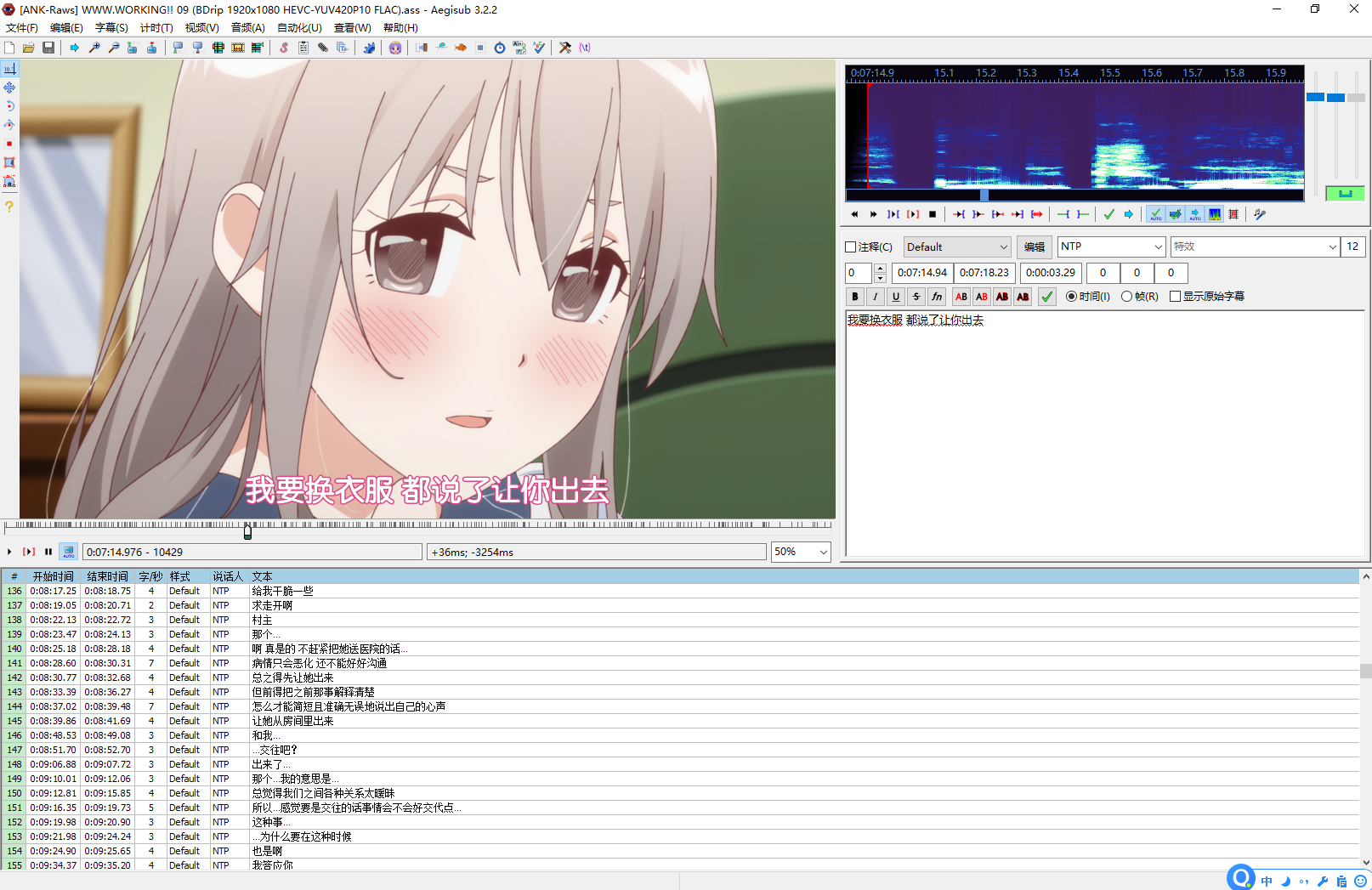1372x890 pixels.
Task: Open Options hammer and wrench icon
Action: pos(565,48)
